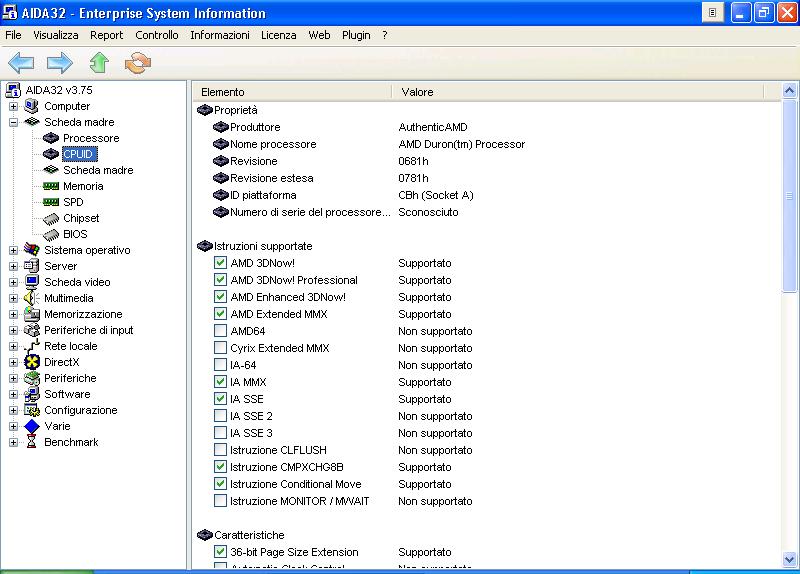Expand the Multimedia tree node
Viewport: 800px width, 574px height.
[x=13, y=298]
